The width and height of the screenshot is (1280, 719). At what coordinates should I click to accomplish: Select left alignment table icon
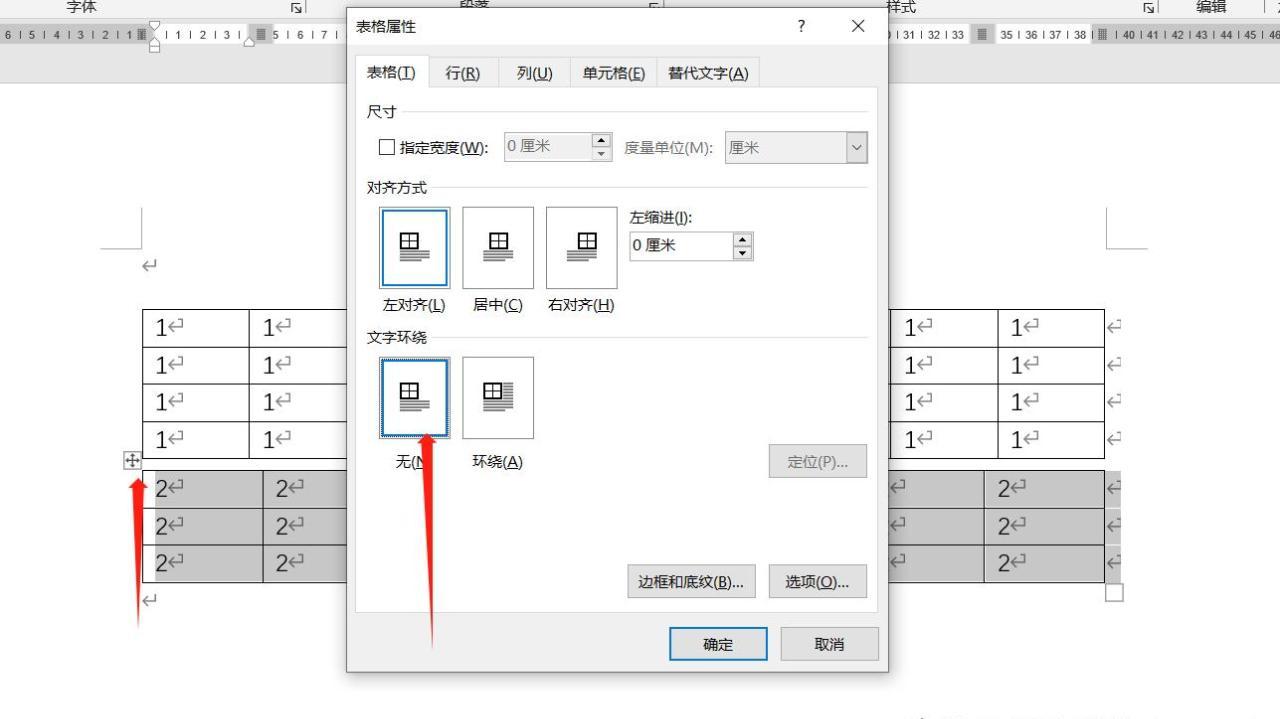(x=415, y=247)
